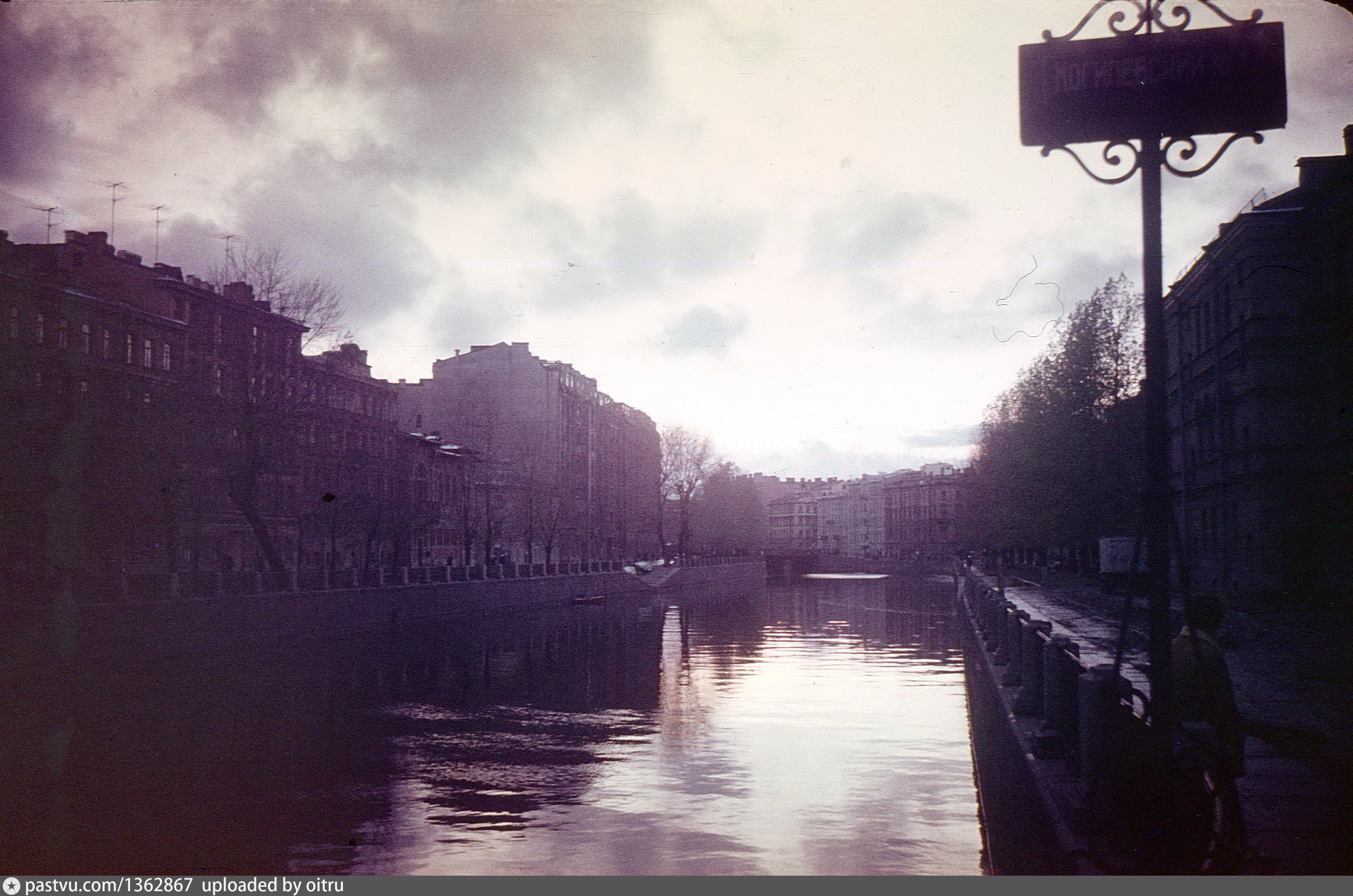Click the tall building with blank firewall

[492, 400]
